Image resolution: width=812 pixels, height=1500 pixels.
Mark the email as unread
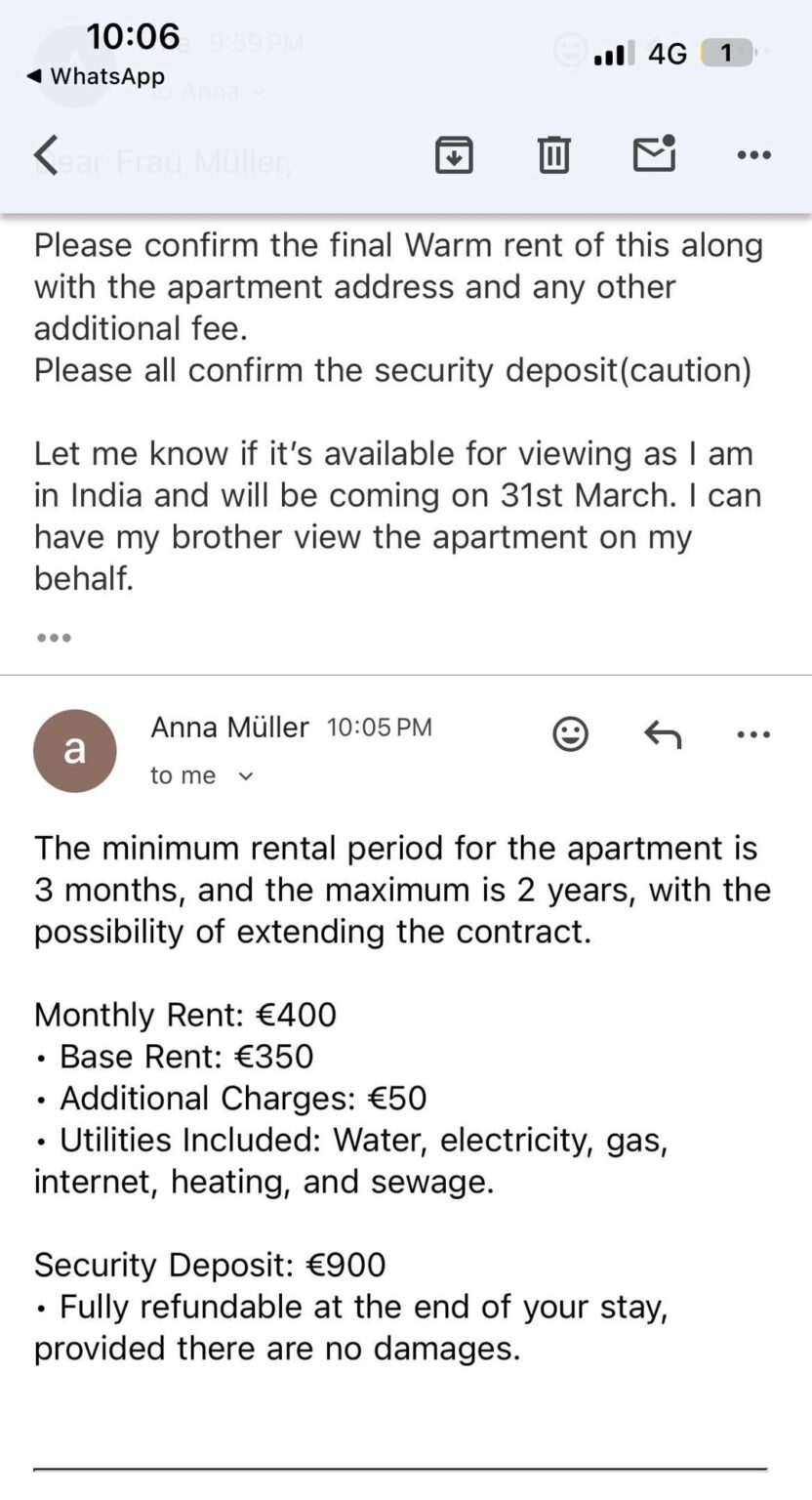[x=654, y=154]
